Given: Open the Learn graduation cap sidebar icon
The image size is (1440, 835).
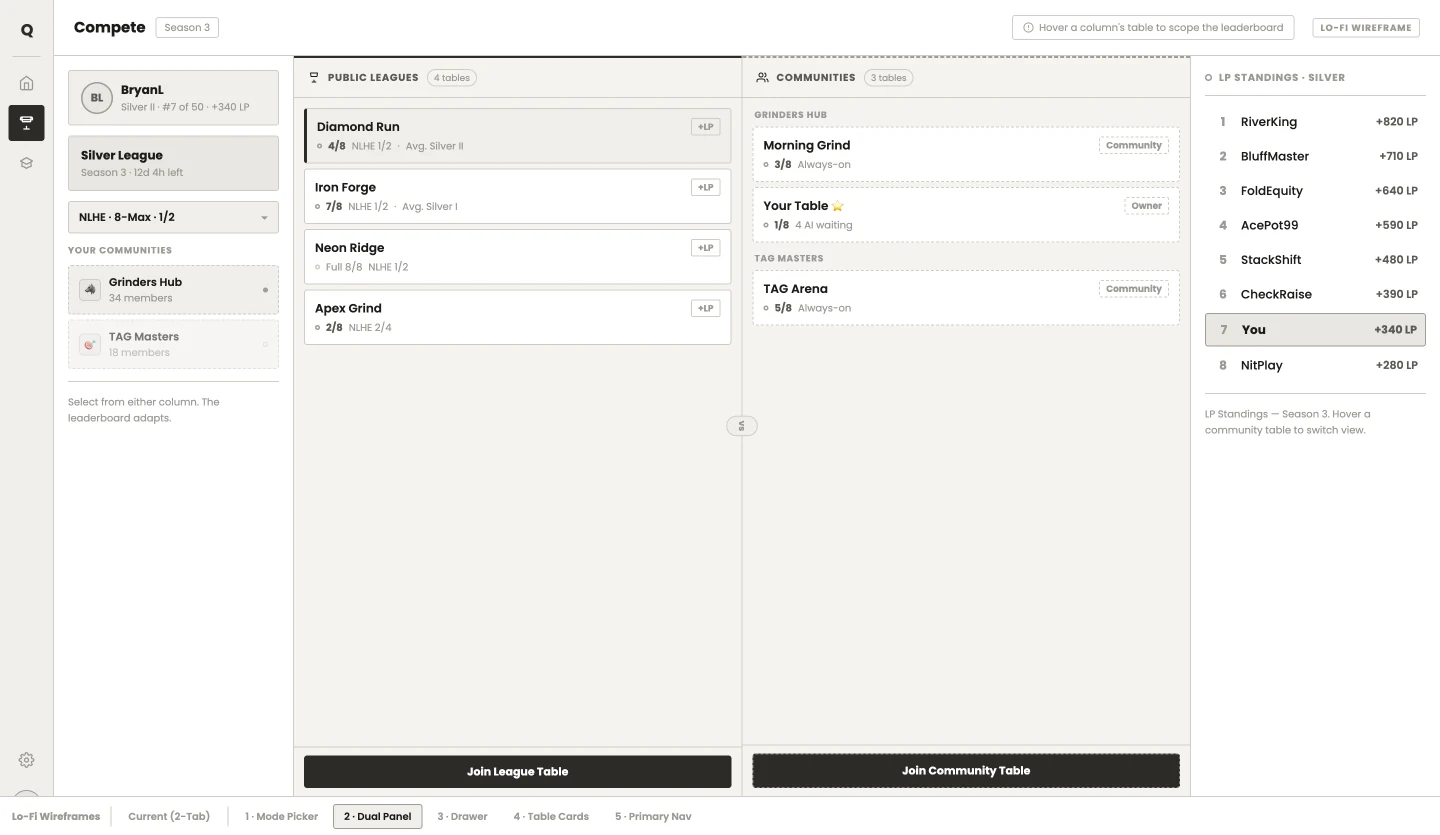Looking at the screenshot, I should [27, 163].
